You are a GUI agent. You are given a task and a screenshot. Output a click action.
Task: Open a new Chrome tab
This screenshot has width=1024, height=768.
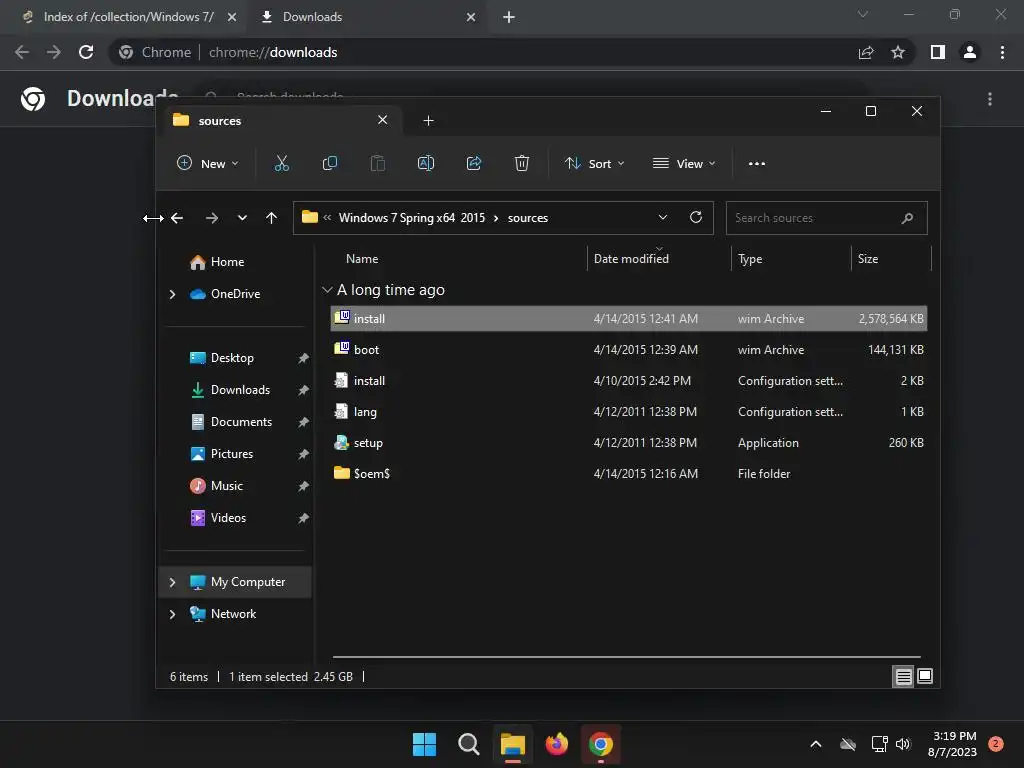[509, 17]
